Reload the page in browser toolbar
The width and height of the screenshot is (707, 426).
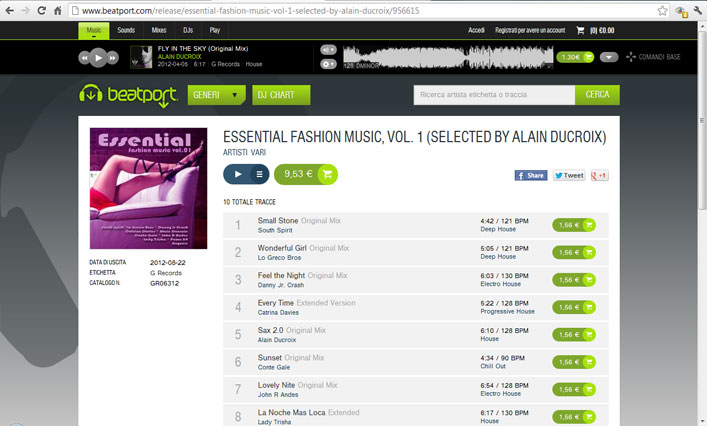(41, 10)
